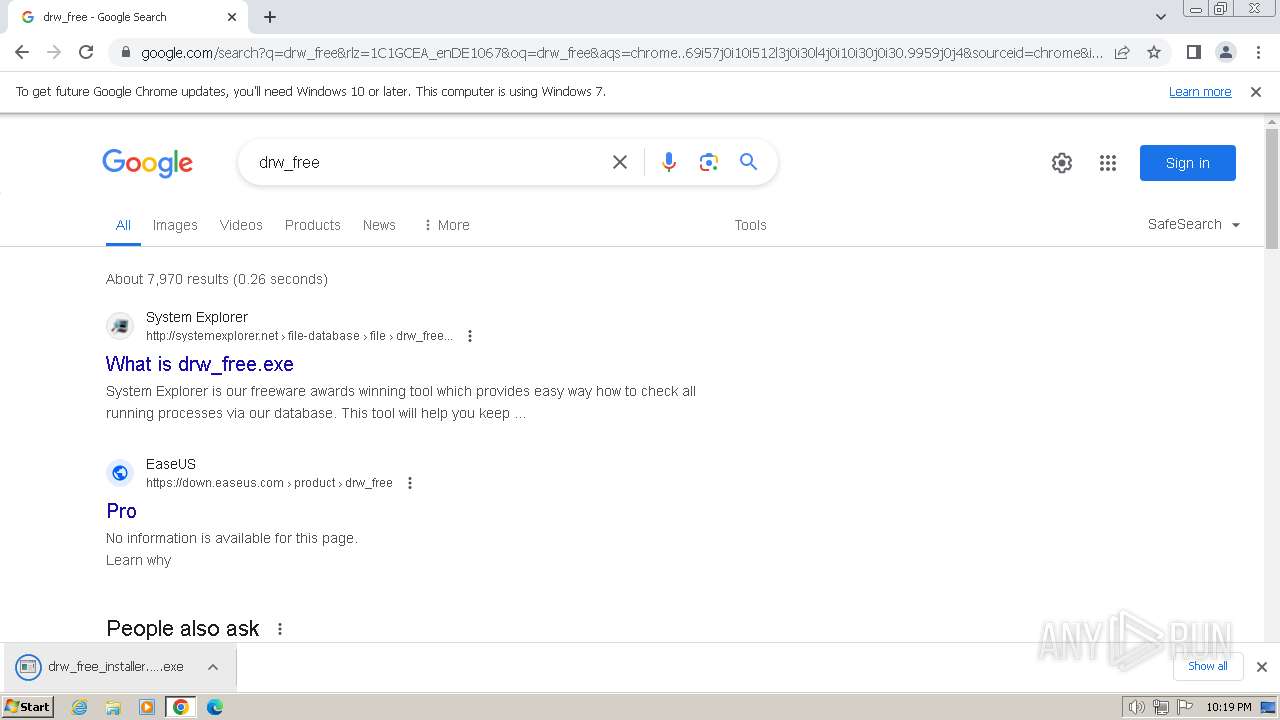Go back to previous page
The height and width of the screenshot is (720, 1280).
click(22, 52)
